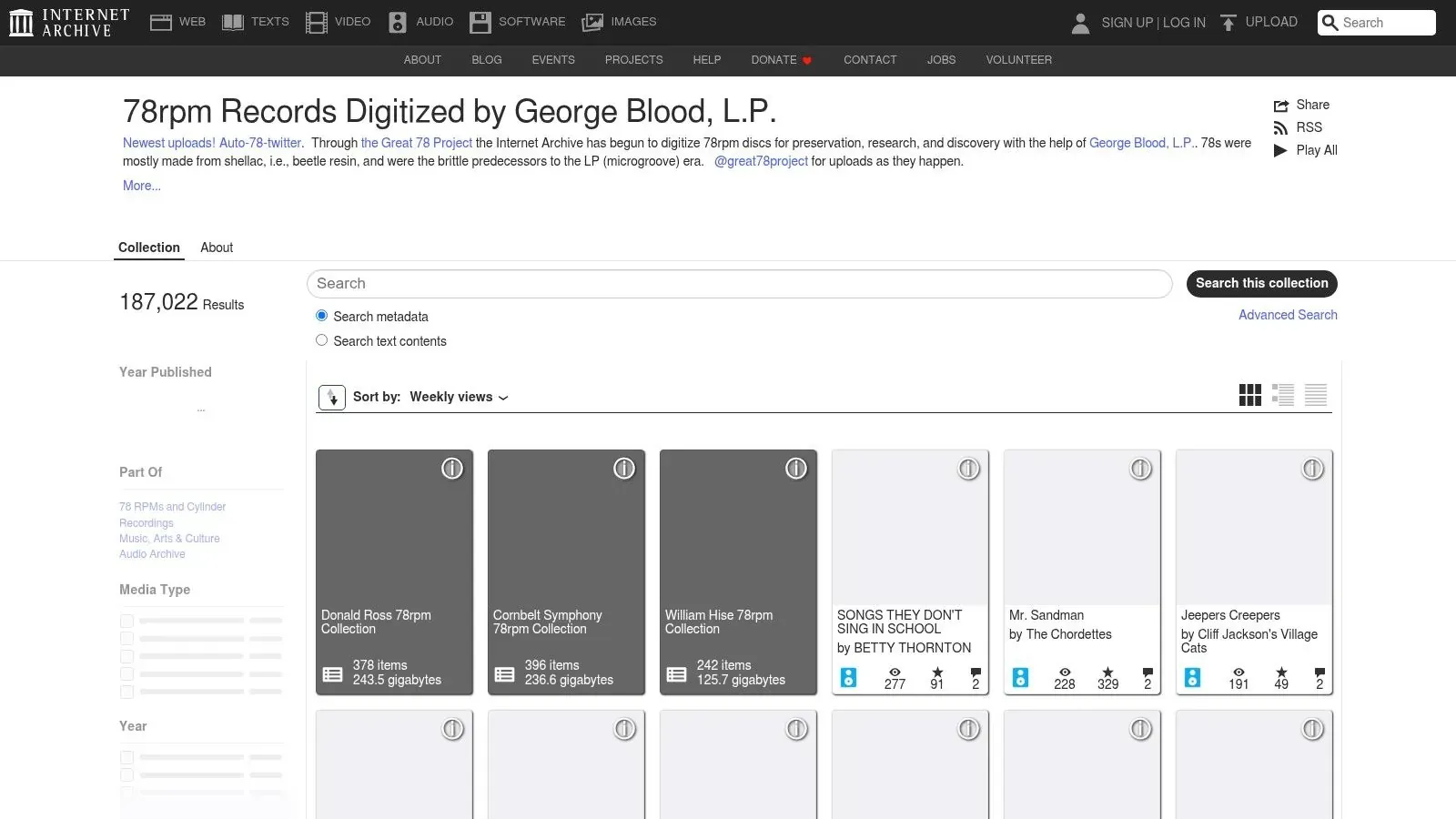
Task: Follow the Great 78 Project link
Action: 417,143
